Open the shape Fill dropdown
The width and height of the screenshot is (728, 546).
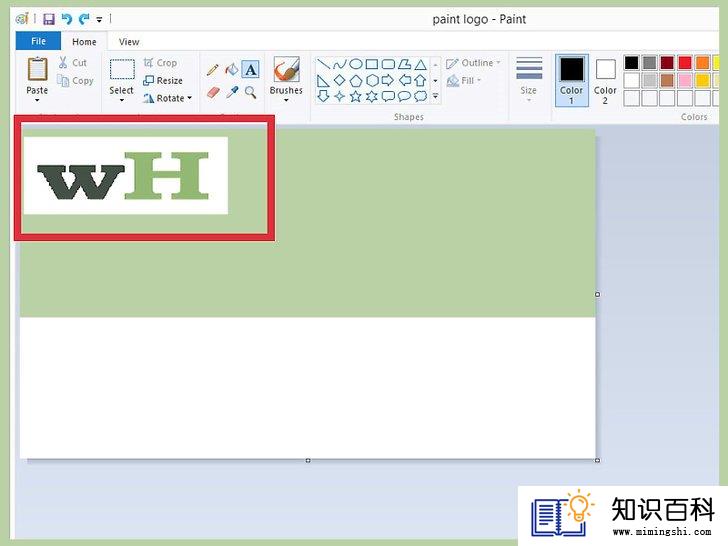[x=464, y=81]
